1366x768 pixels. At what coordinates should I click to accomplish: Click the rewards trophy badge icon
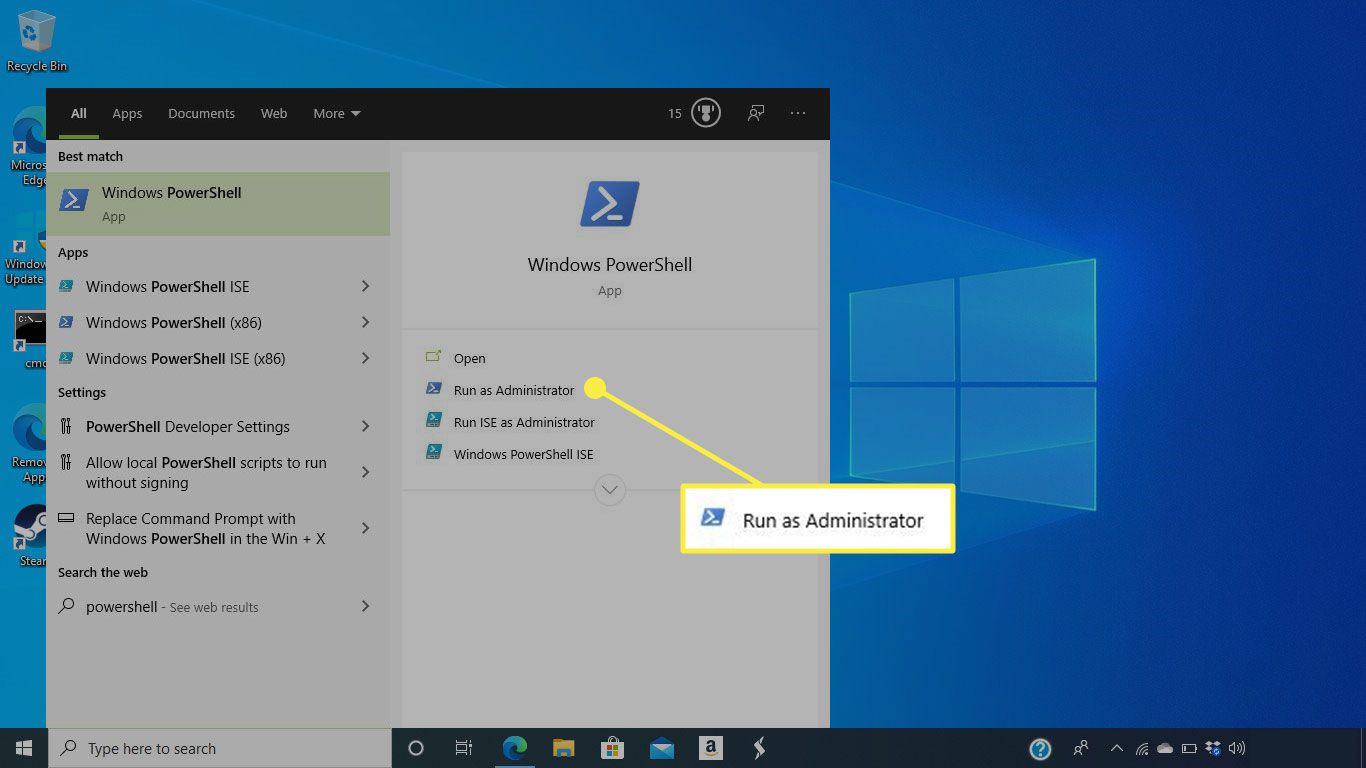pyautogui.click(x=706, y=113)
